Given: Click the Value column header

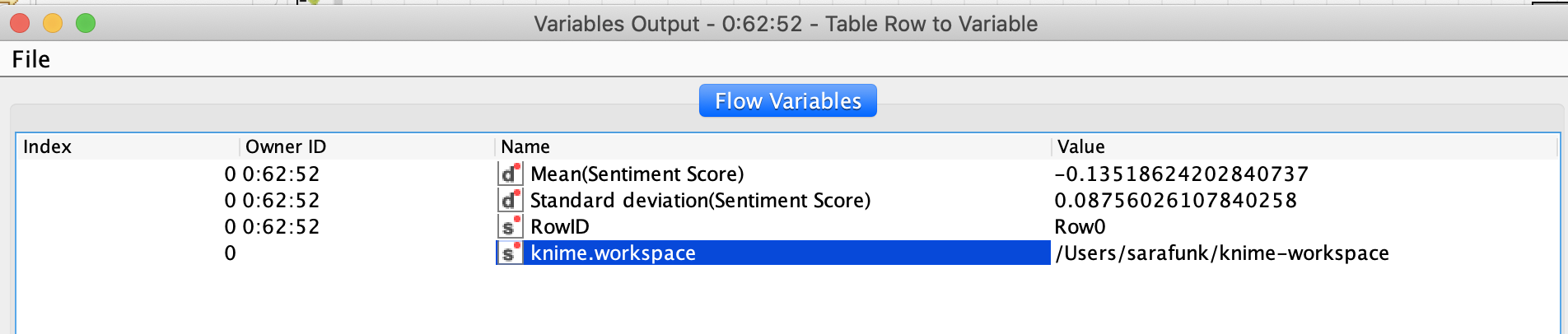Looking at the screenshot, I should [1081, 146].
